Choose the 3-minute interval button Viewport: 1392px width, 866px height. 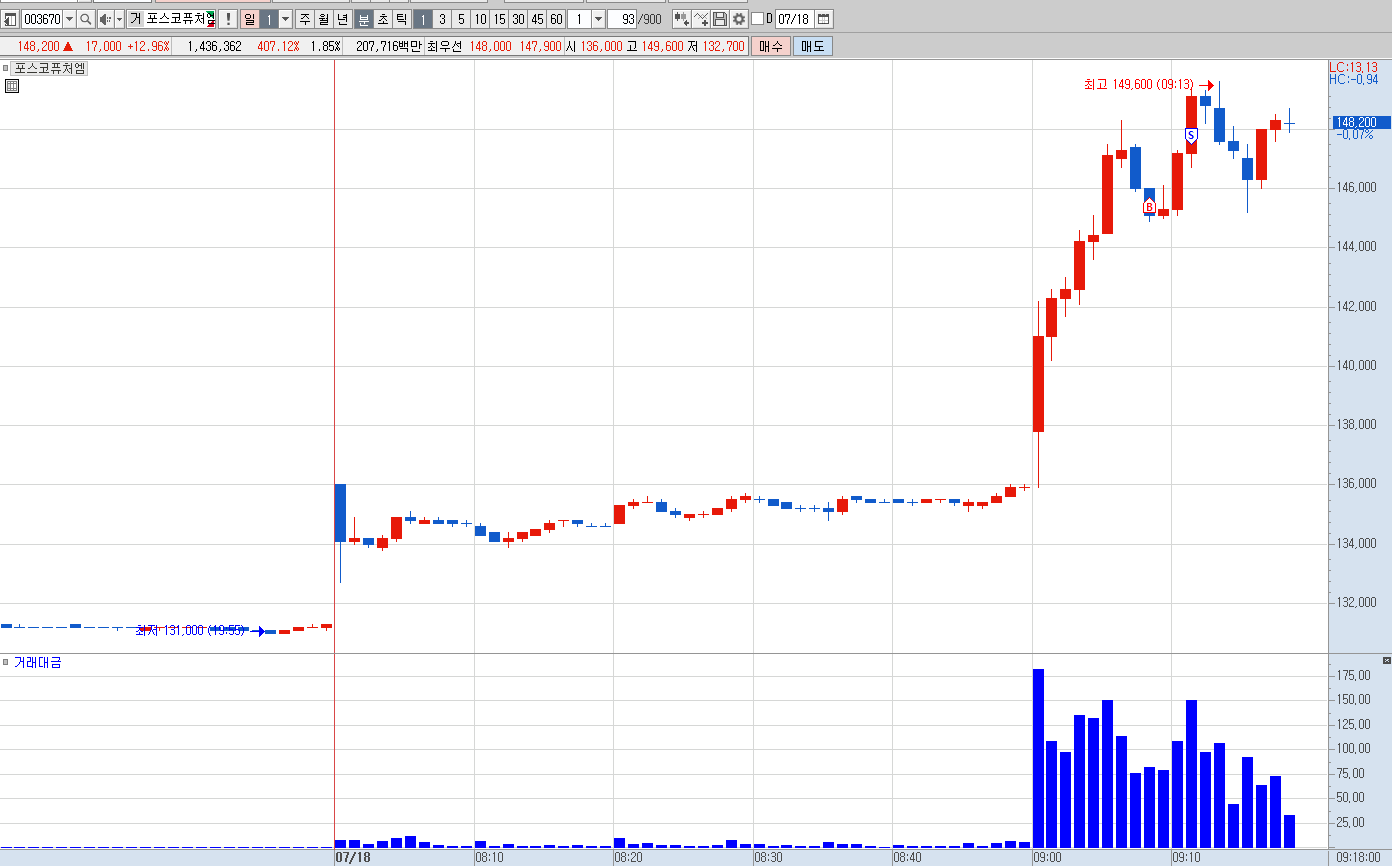[x=442, y=19]
